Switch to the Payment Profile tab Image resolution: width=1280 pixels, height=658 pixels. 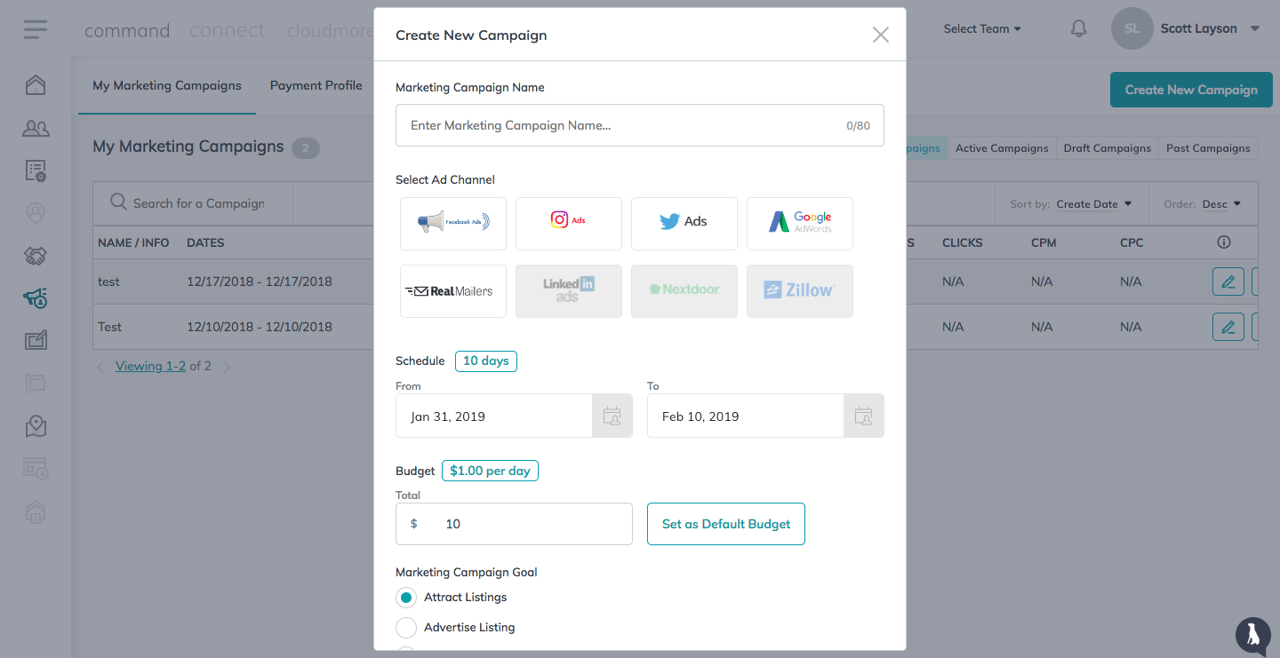(316, 85)
